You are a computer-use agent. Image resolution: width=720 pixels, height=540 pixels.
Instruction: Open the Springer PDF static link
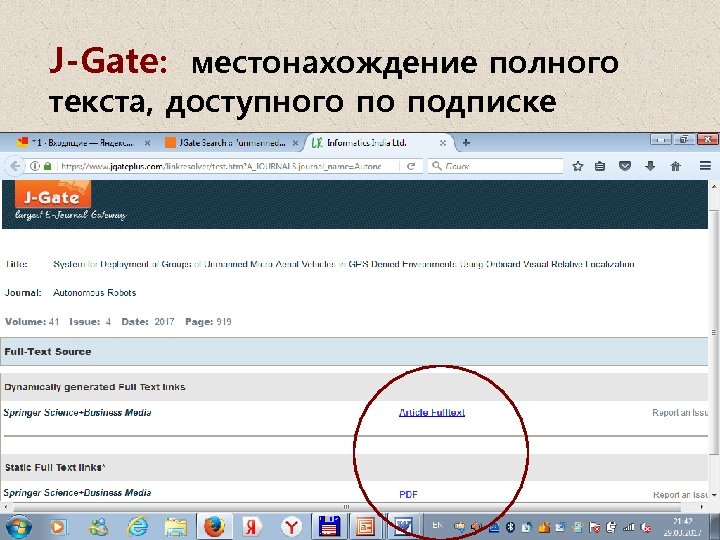408,495
